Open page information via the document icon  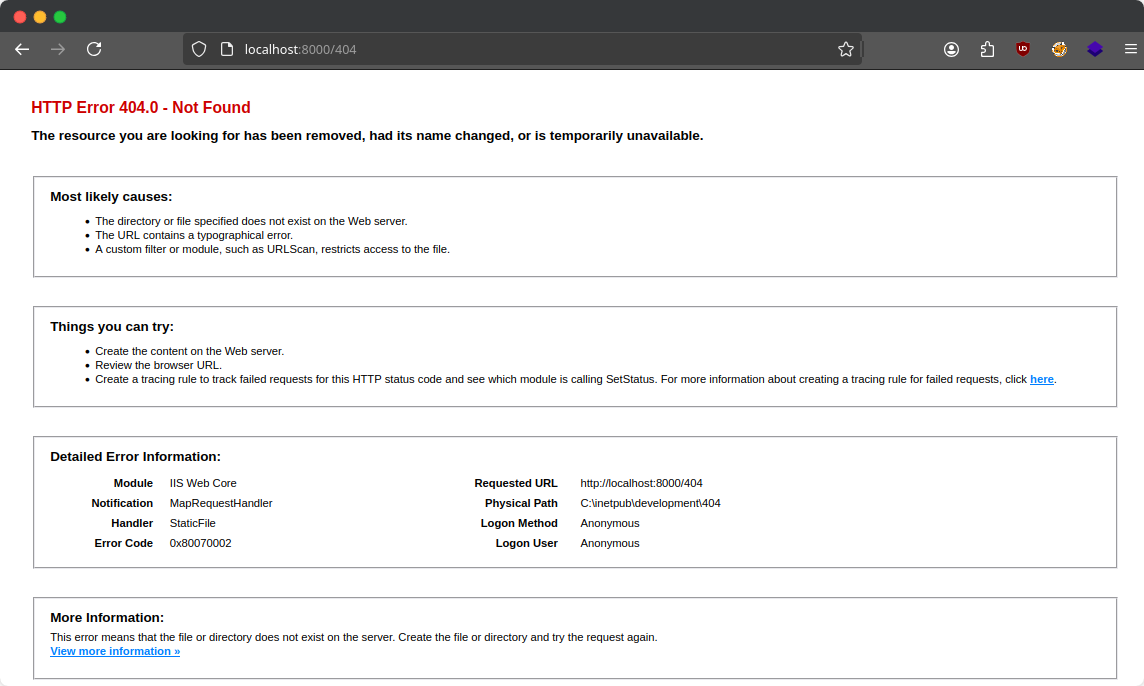tap(227, 48)
